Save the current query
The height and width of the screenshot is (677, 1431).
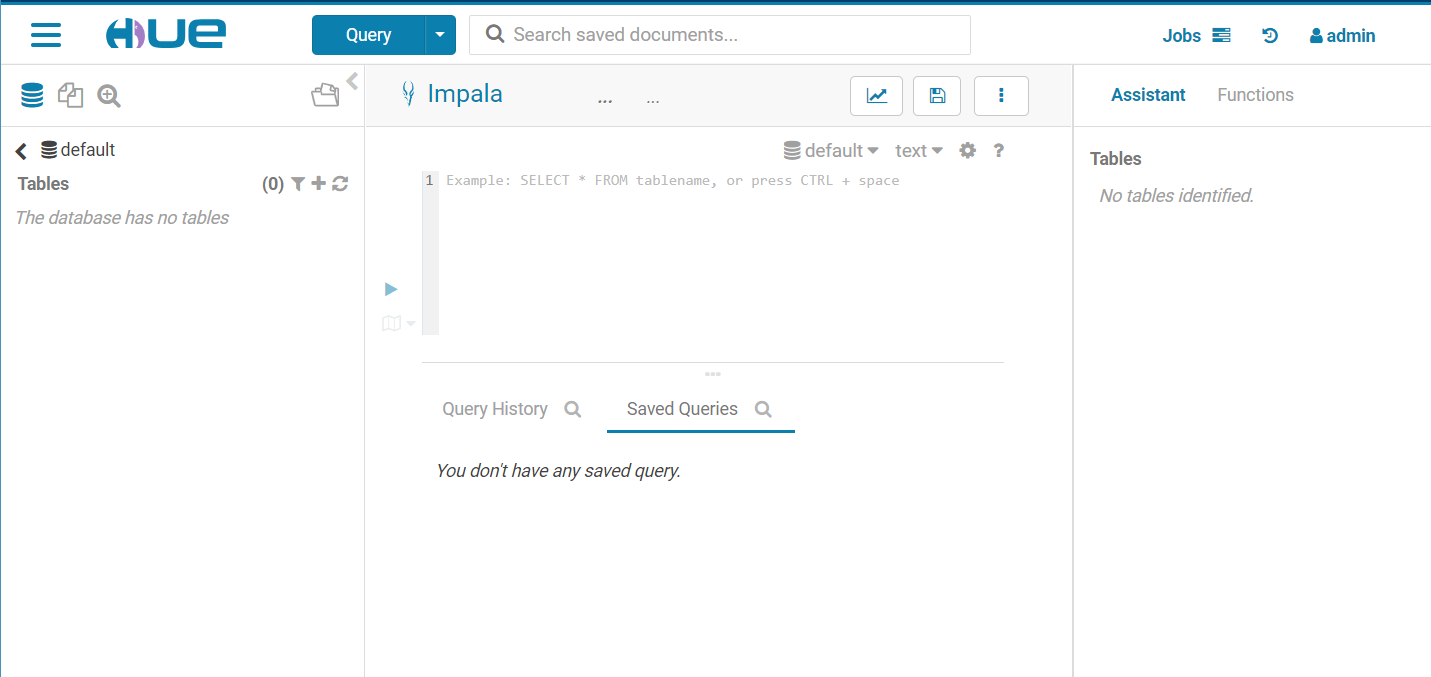(x=937, y=96)
